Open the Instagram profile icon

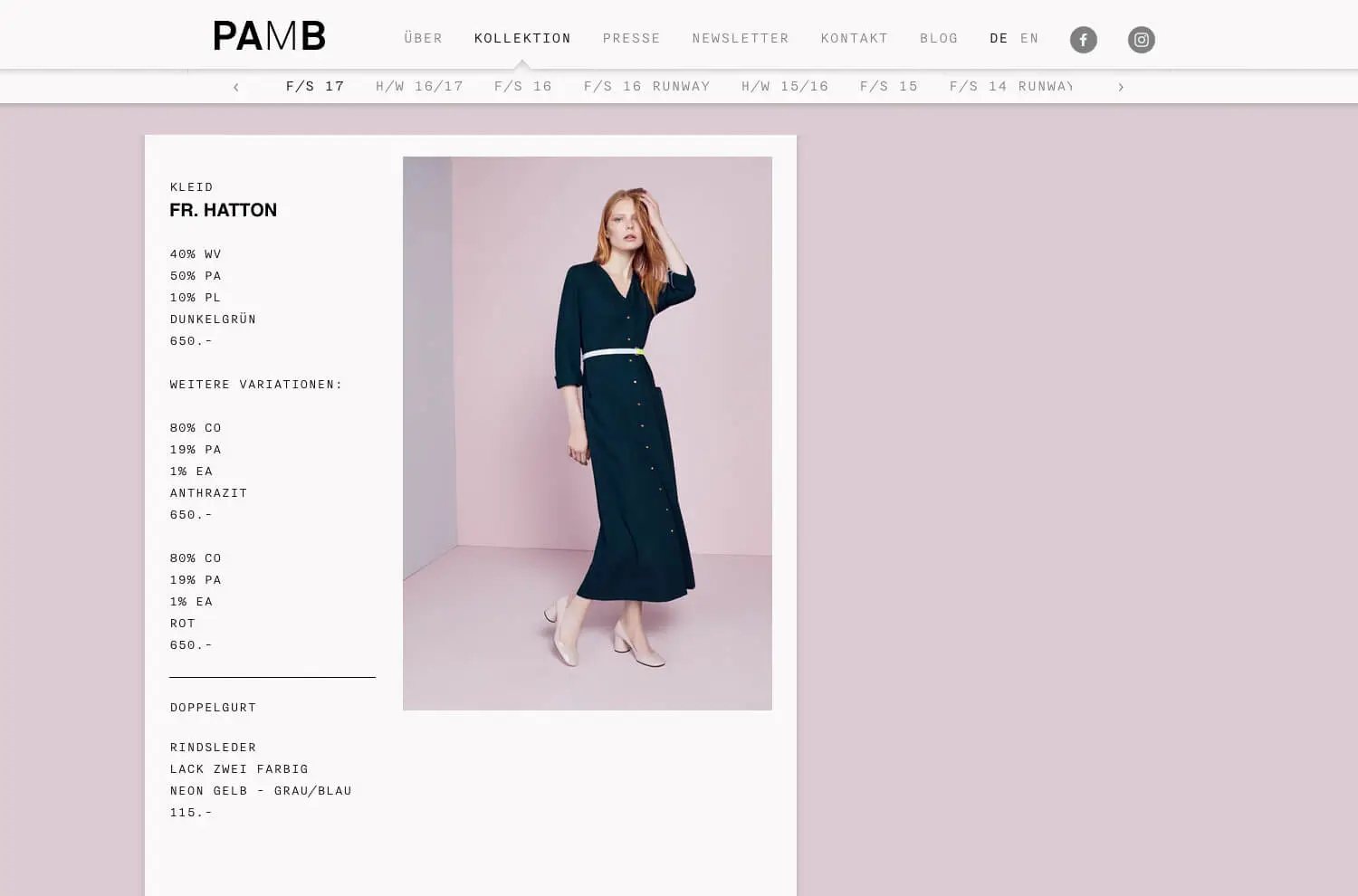click(x=1141, y=40)
